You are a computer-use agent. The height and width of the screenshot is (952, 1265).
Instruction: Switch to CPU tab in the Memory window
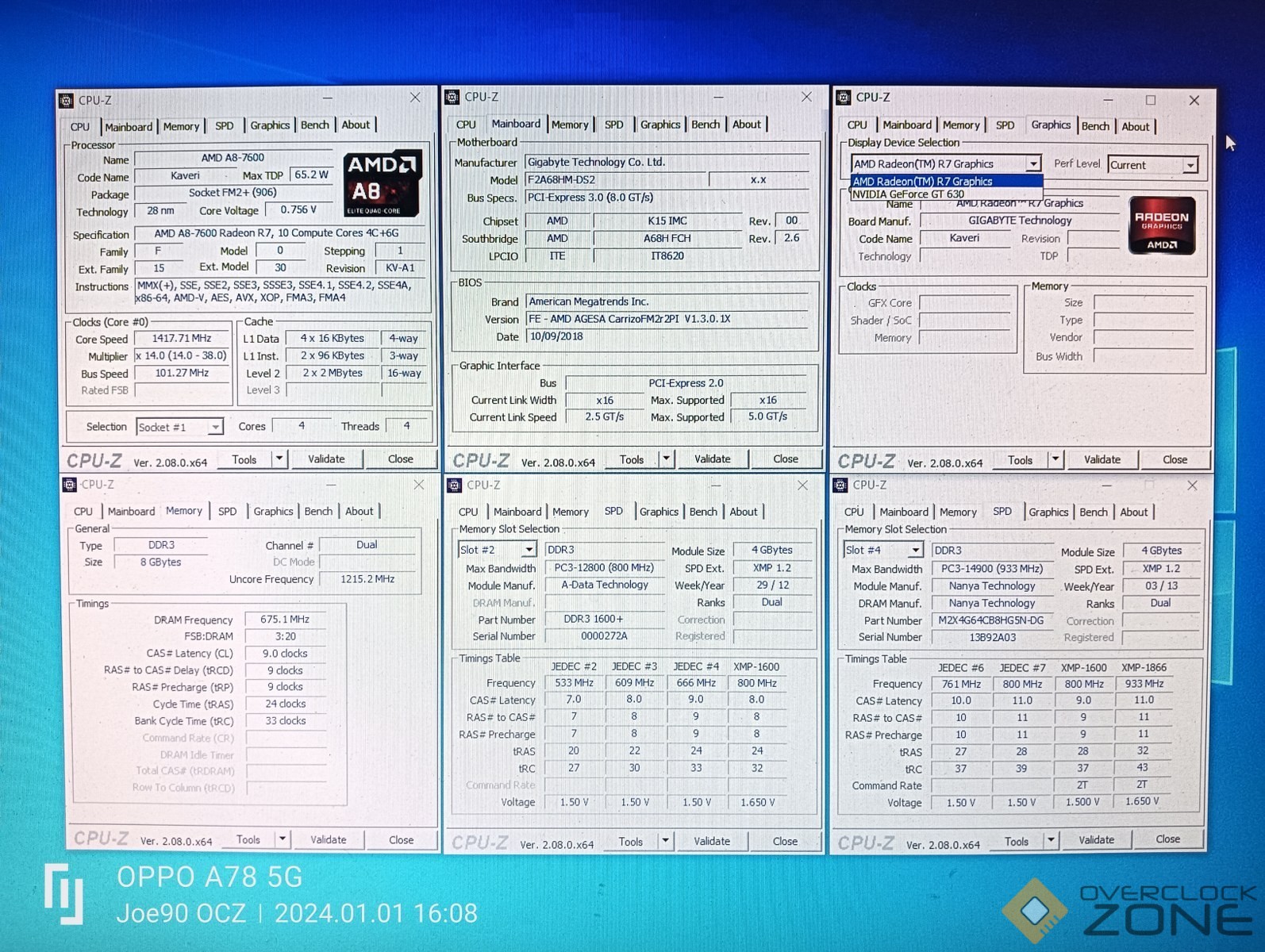[x=83, y=512]
